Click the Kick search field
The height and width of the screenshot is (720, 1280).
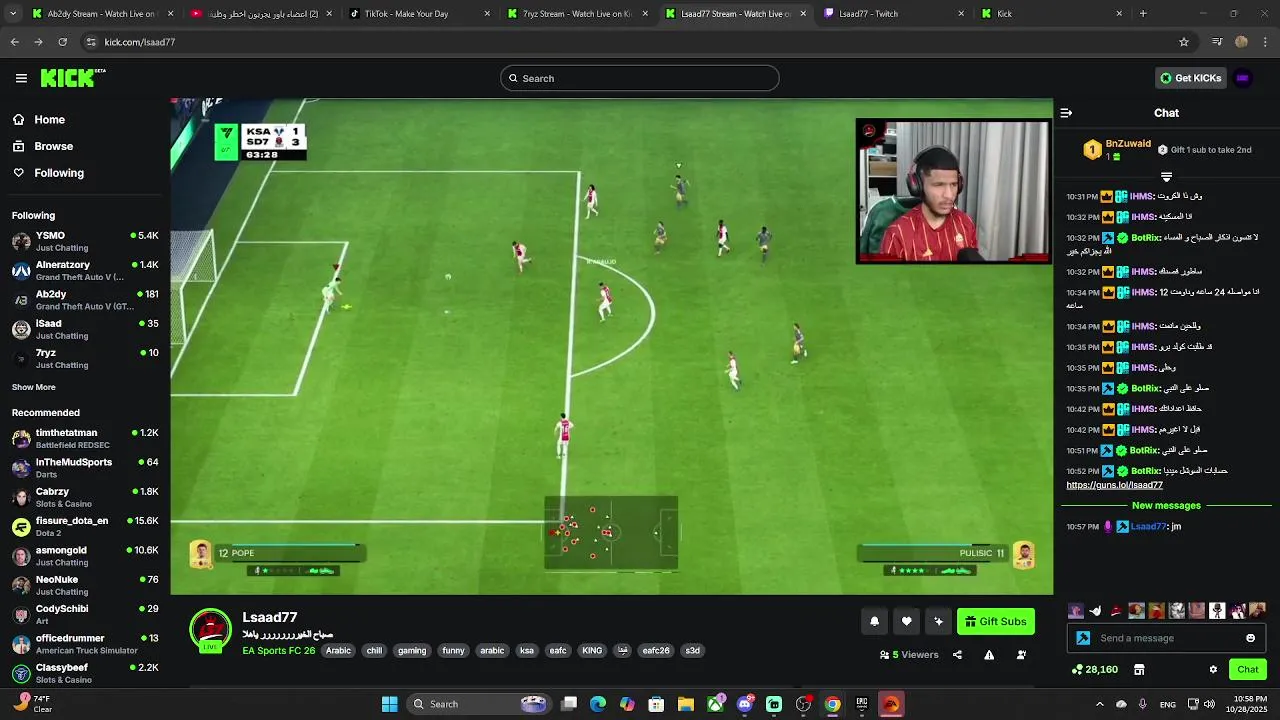[640, 78]
